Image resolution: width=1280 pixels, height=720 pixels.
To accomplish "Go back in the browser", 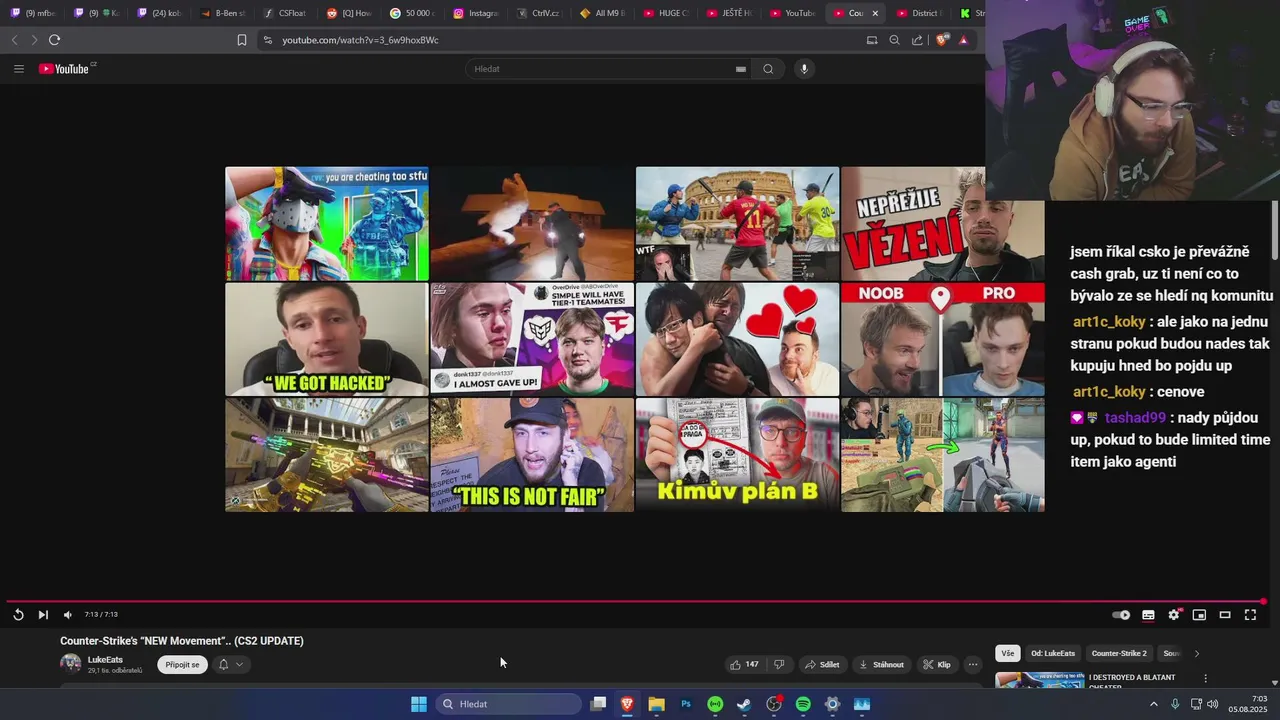I will 14,40.
